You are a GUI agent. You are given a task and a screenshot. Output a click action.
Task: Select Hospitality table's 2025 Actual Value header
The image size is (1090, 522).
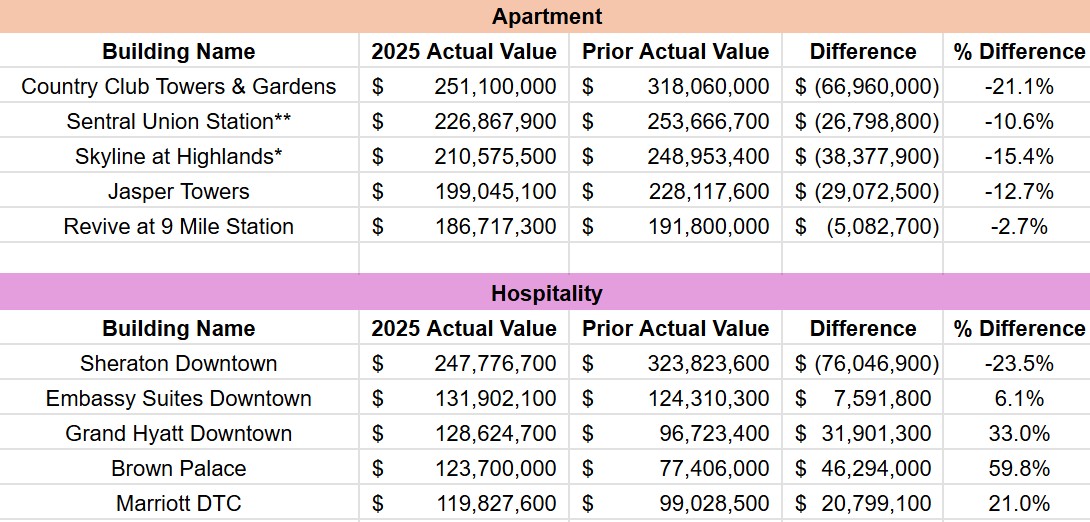[x=464, y=327]
